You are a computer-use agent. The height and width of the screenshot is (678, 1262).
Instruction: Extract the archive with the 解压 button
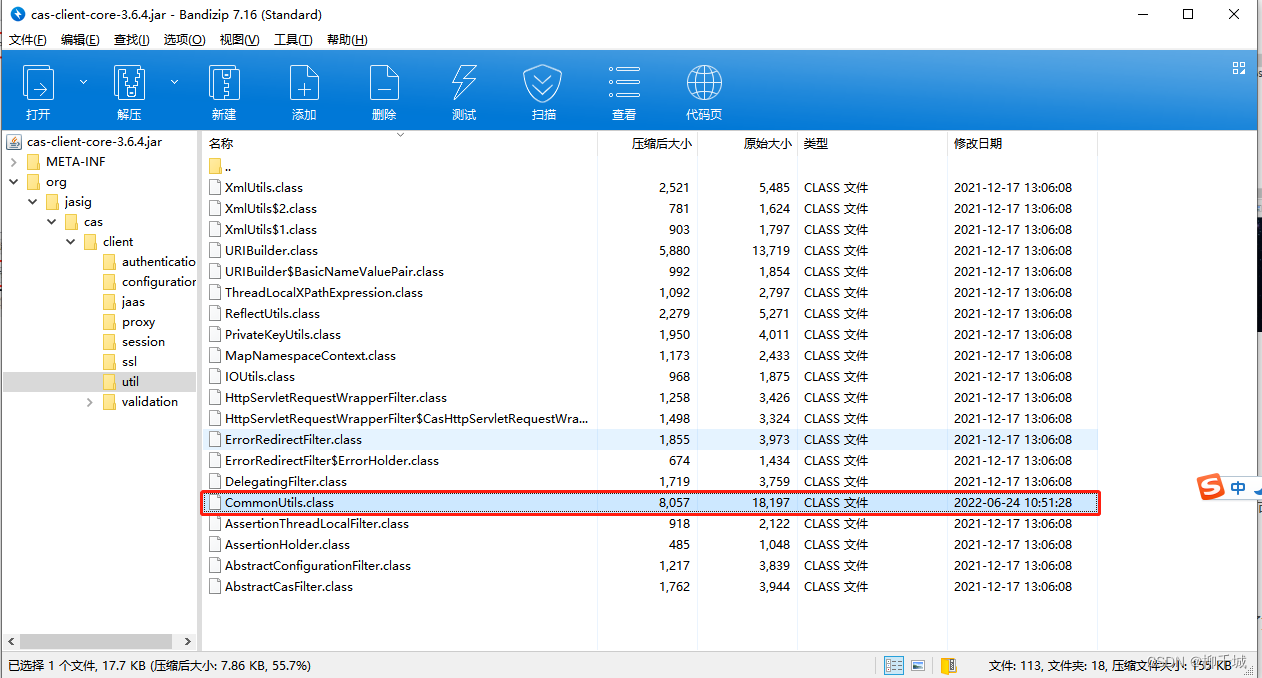[x=129, y=92]
